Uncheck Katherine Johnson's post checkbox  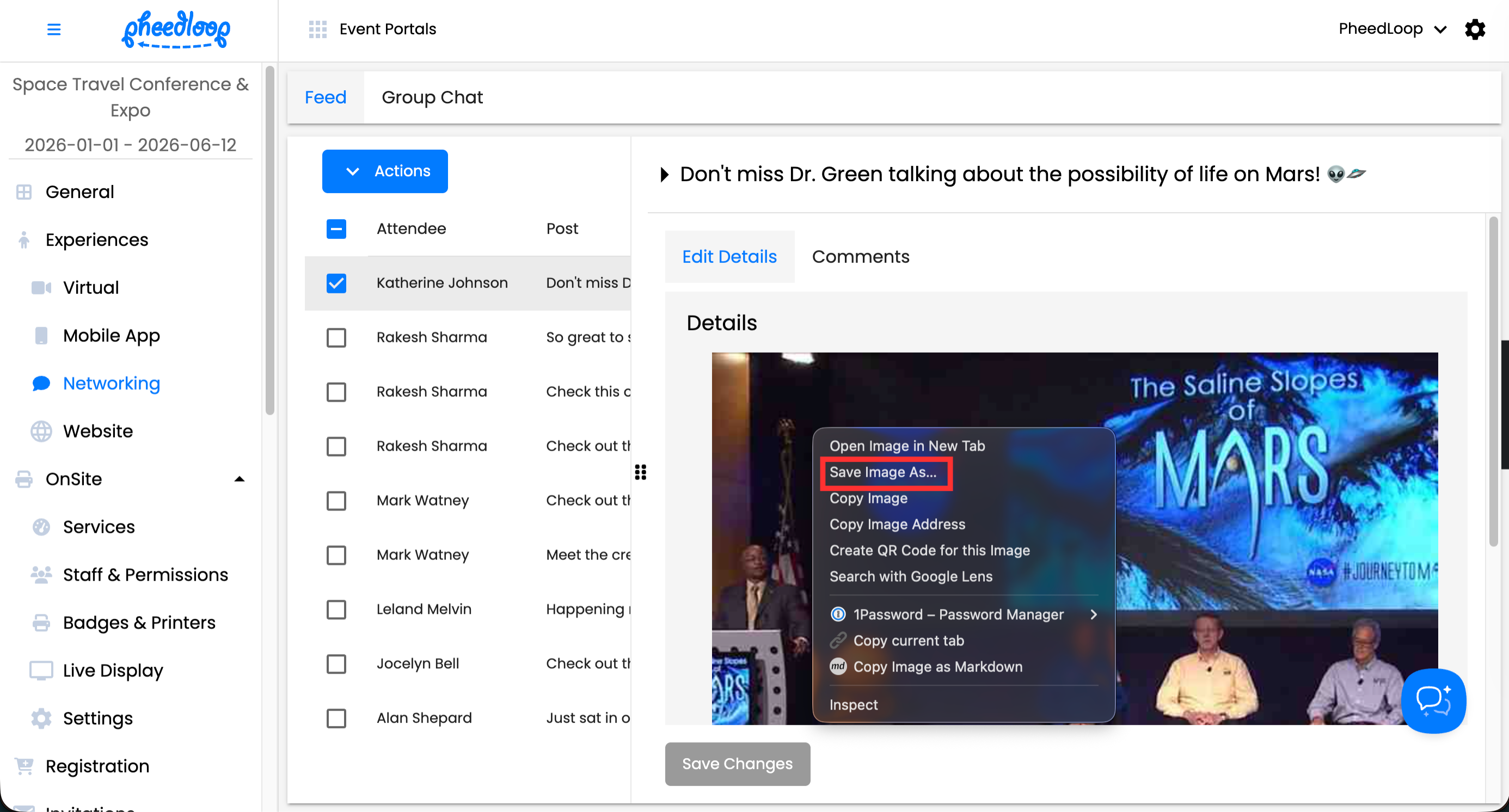(336, 283)
